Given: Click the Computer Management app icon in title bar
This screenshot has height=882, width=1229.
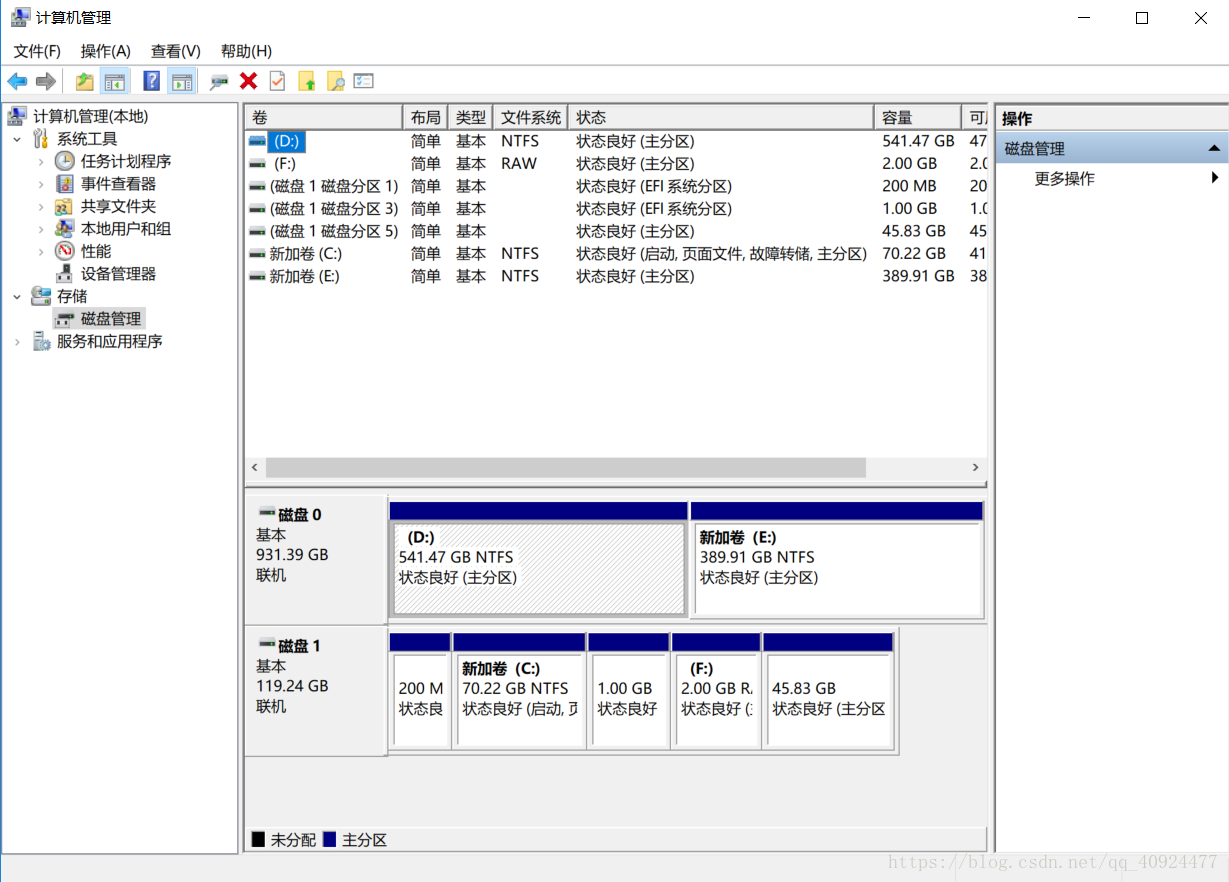Looking at the screenshot, I should [19, 17].
